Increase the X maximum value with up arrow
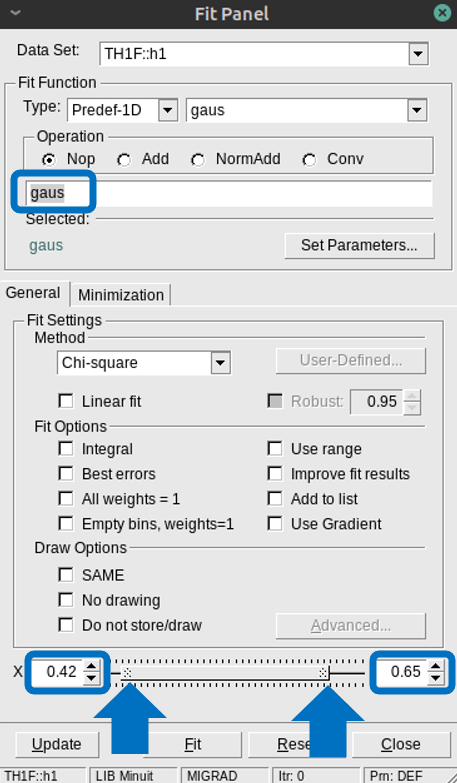Image resolution: width=457 pixels, height=783 pixels. click(x=436, y=666)
